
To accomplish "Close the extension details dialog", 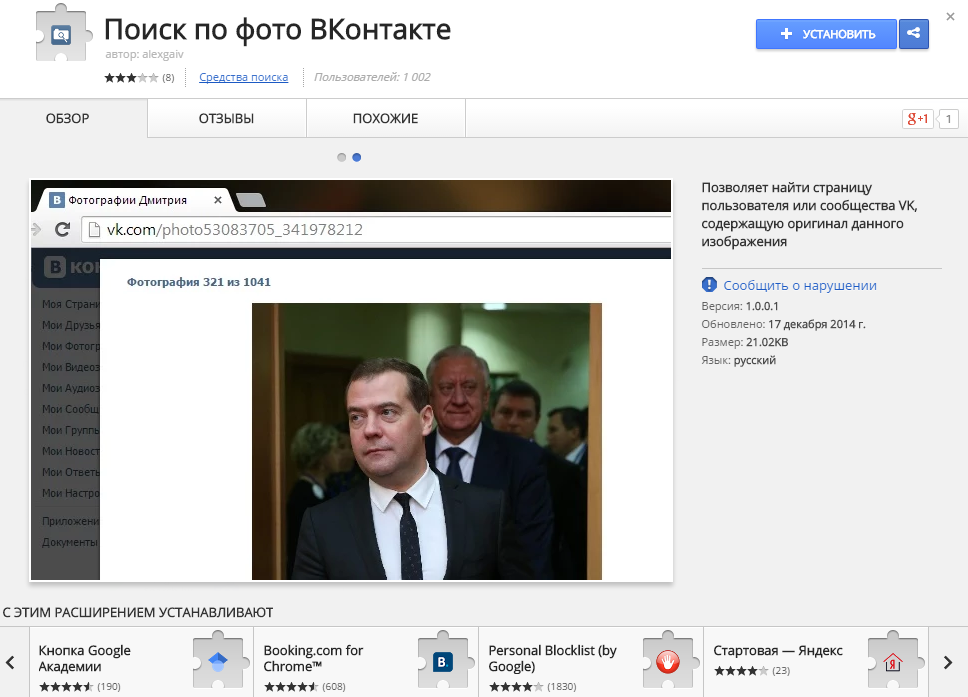I will 951,17.
